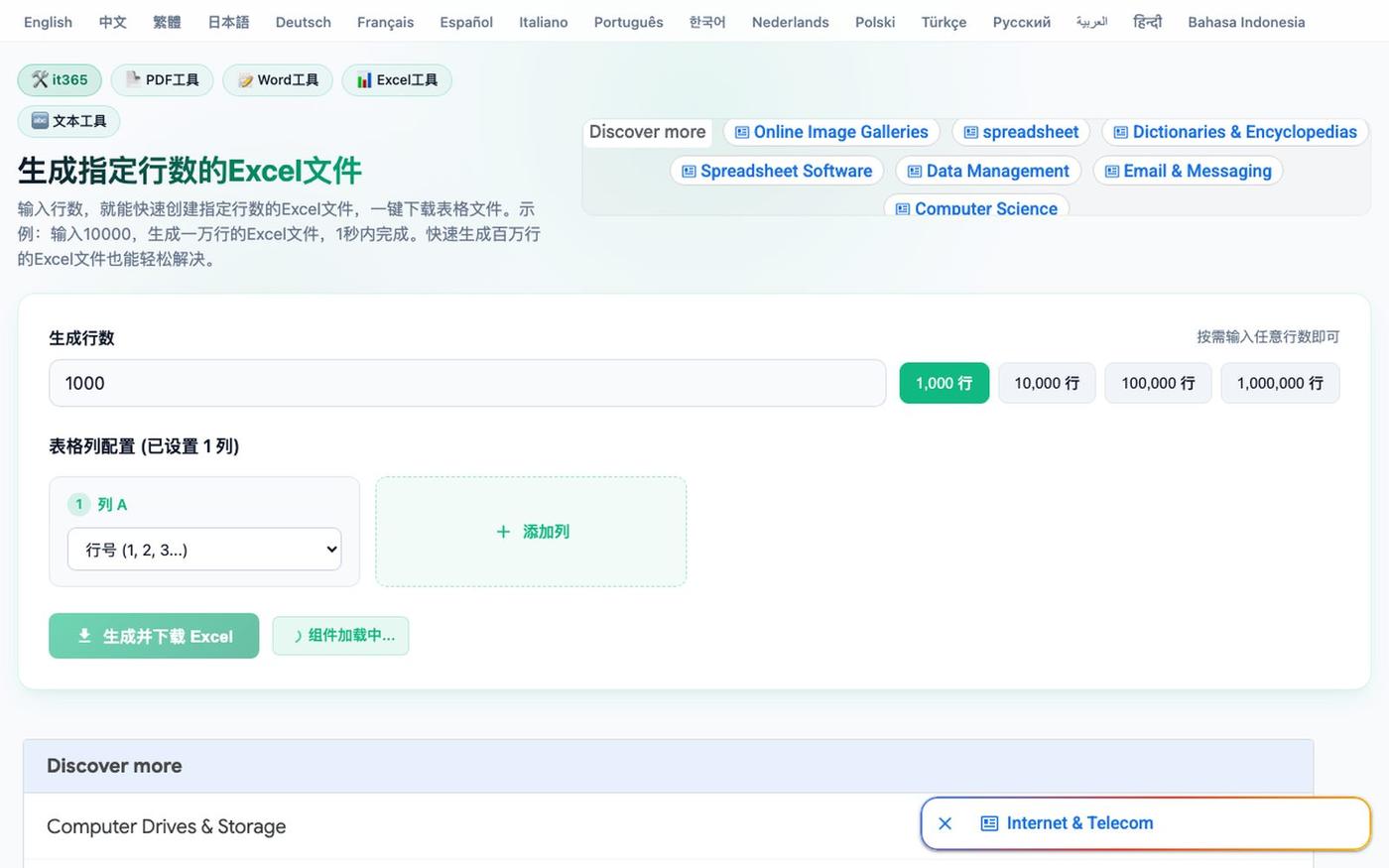Switch language to Русский

point(1022,22)
